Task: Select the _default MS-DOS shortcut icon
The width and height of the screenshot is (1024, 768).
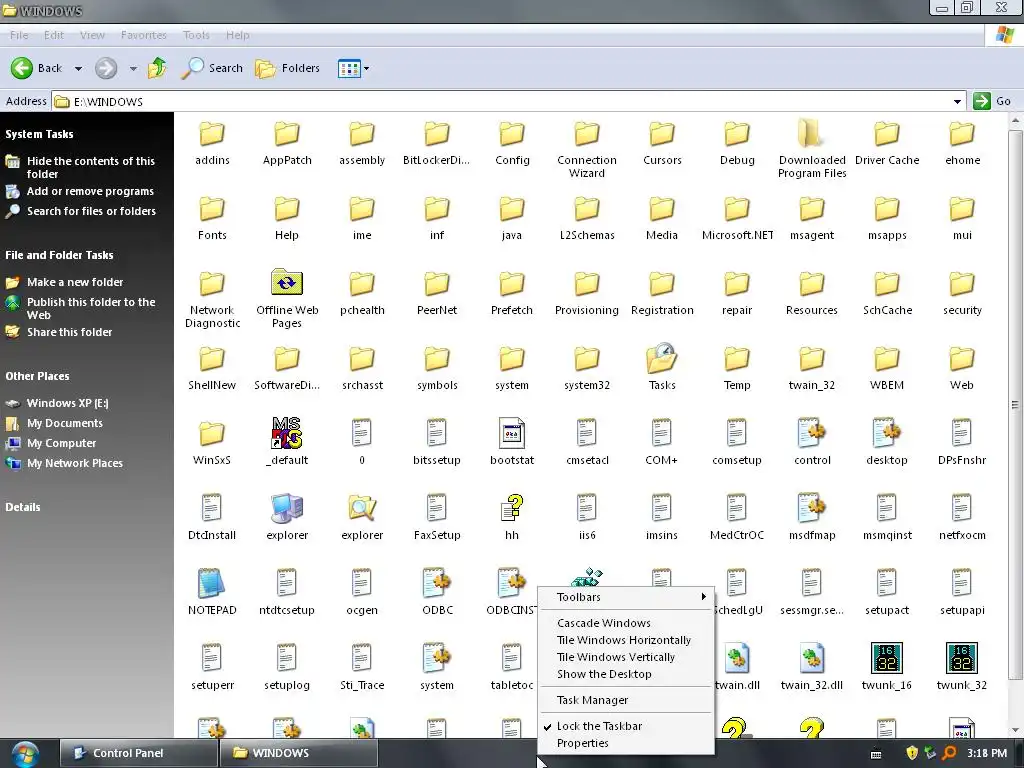Action: (287, 433)
